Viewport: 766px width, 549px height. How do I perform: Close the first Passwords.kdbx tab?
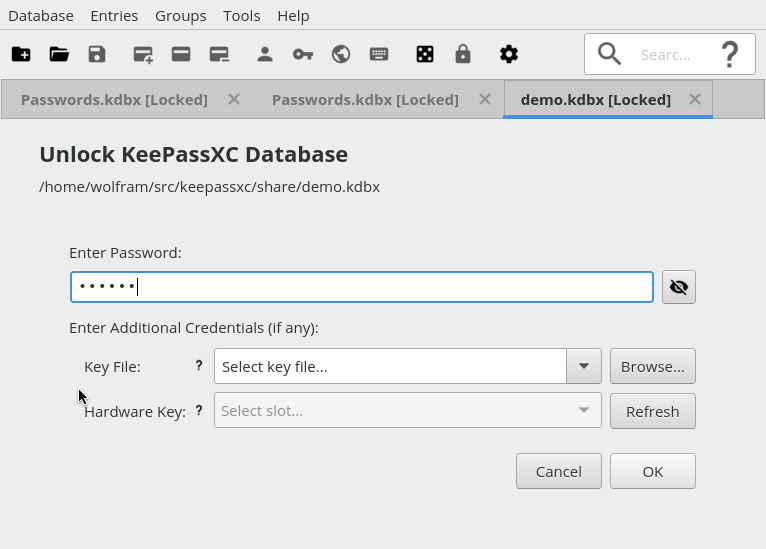pos(234,99)
